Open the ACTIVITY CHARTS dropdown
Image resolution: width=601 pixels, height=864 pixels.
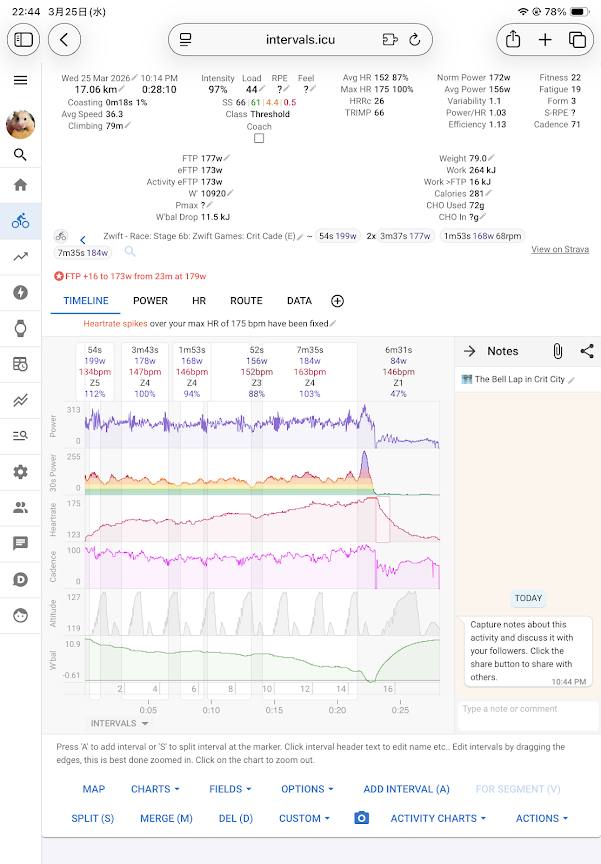point(438,818)
